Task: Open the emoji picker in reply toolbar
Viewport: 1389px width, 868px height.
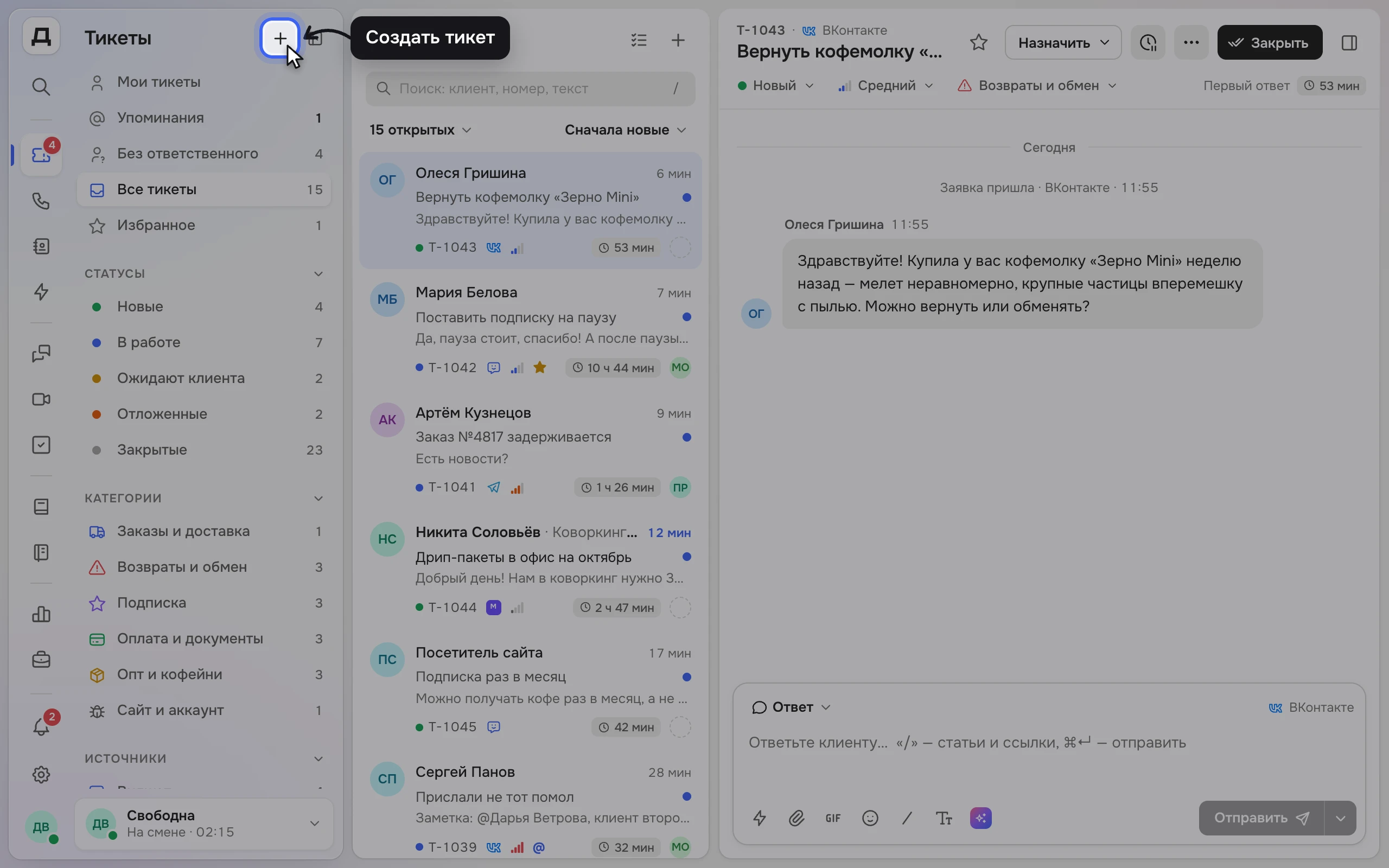Action: click(x=870, y=818)
